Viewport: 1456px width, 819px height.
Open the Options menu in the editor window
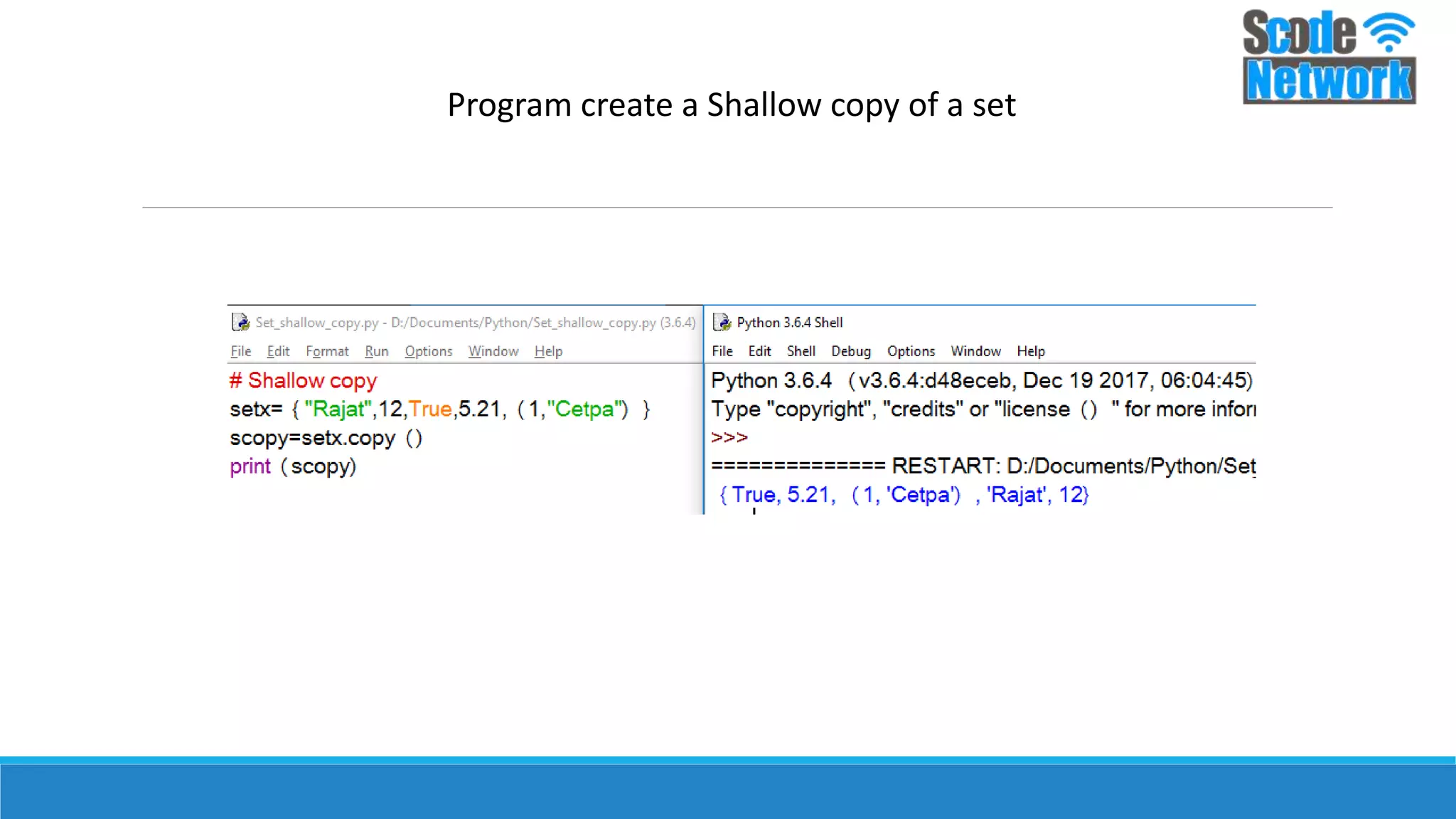click(x=429, y=351)
